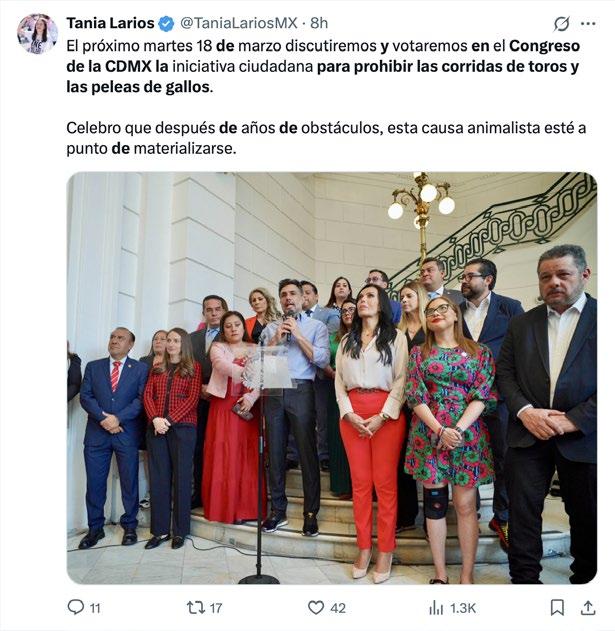Share the post via the upload arrow icon
The height and width of the screenshot is (631, 615).
[x=588, y=607]
